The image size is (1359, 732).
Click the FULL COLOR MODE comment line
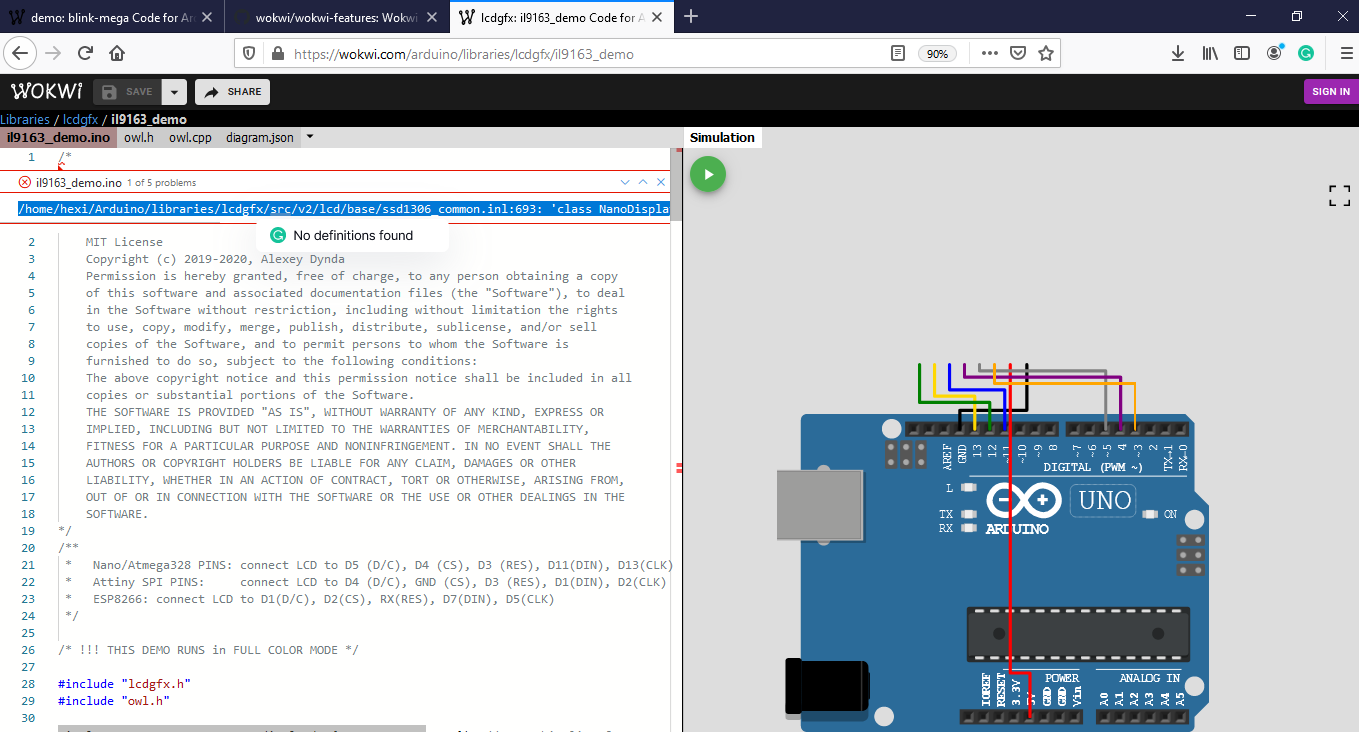coord(208,650)
